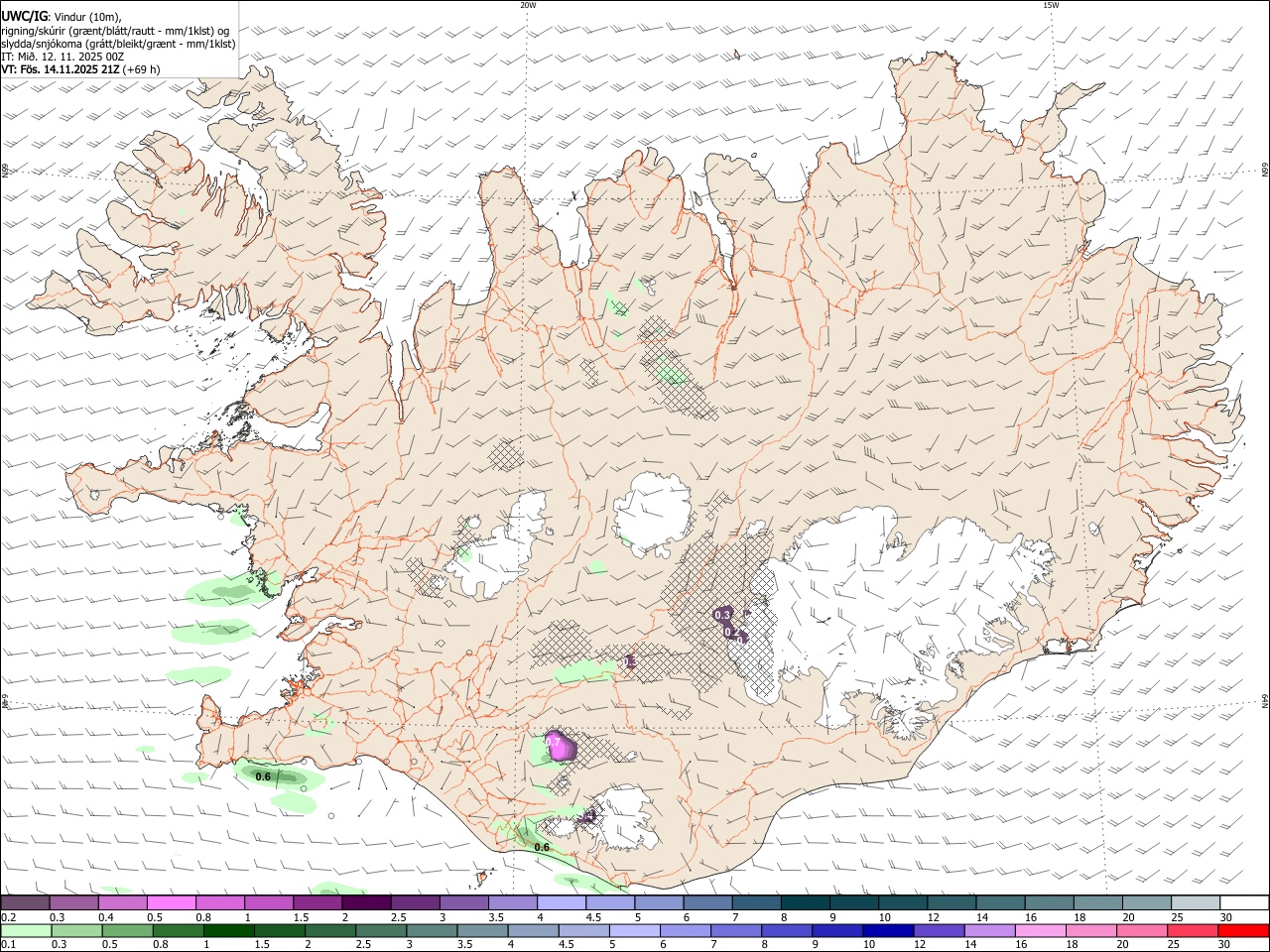Click the bright pink snowfall blob in the south

561,746
